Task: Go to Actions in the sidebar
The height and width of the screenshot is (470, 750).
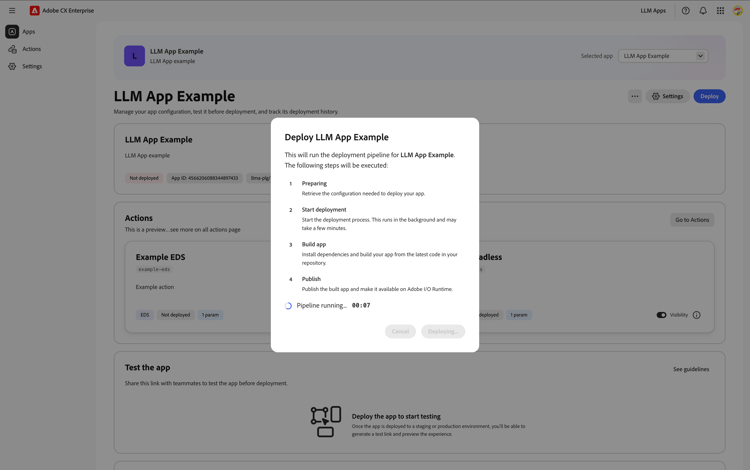Action: pyautogui.click(x=32, y=49)
